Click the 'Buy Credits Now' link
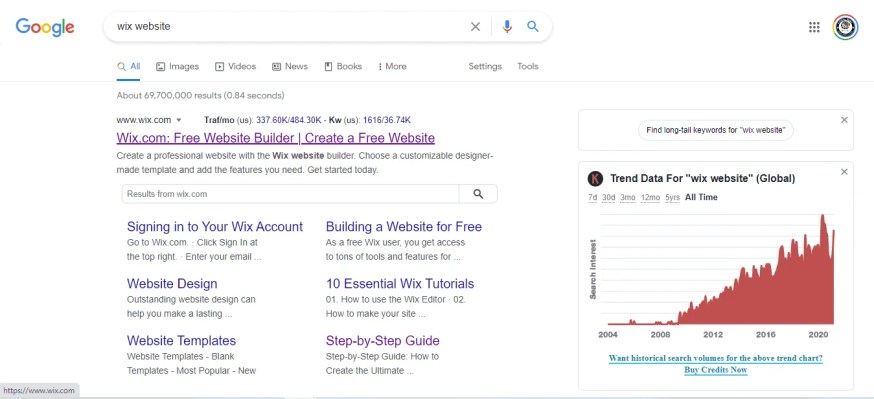The height and width of the screenshot is (399, 874). point(715,370)
